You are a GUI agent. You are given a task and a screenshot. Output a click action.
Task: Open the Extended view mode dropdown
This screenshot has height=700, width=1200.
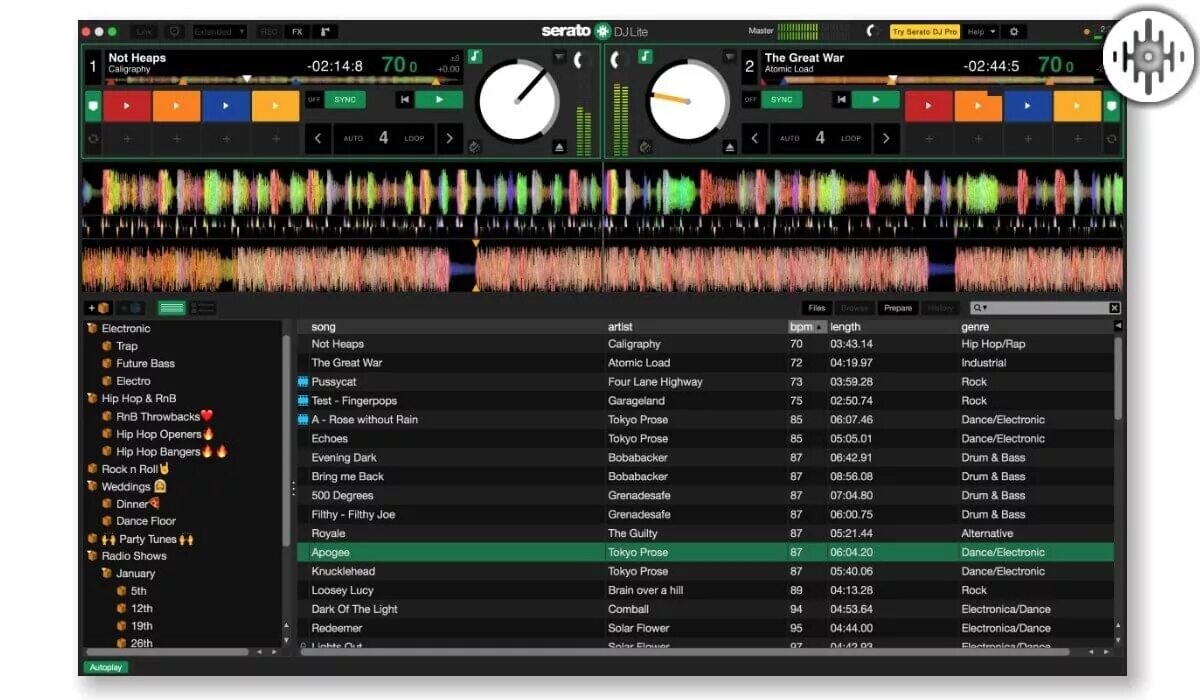click(x=220, y=32)
